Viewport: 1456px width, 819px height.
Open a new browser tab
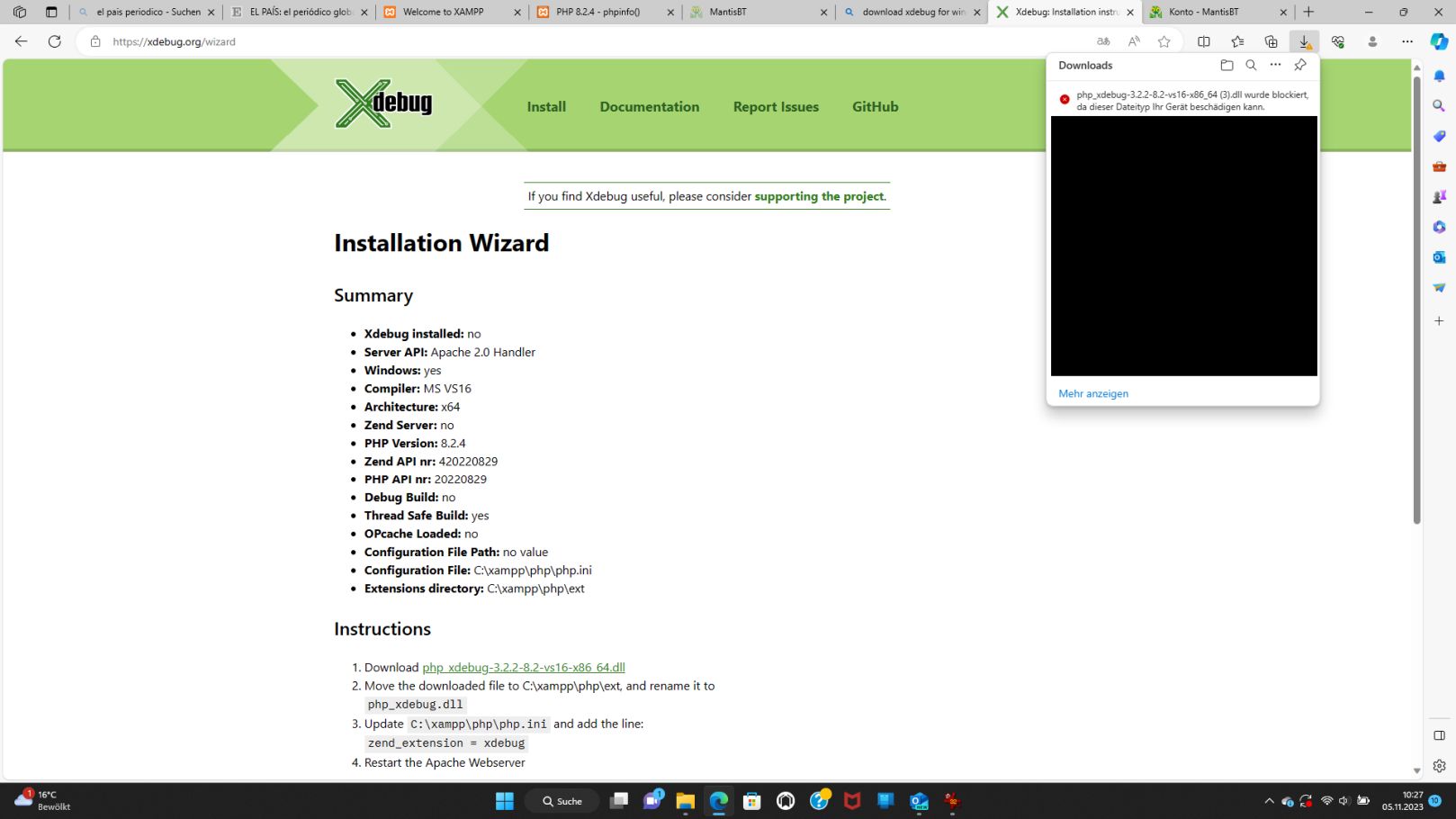(1308, 12)
